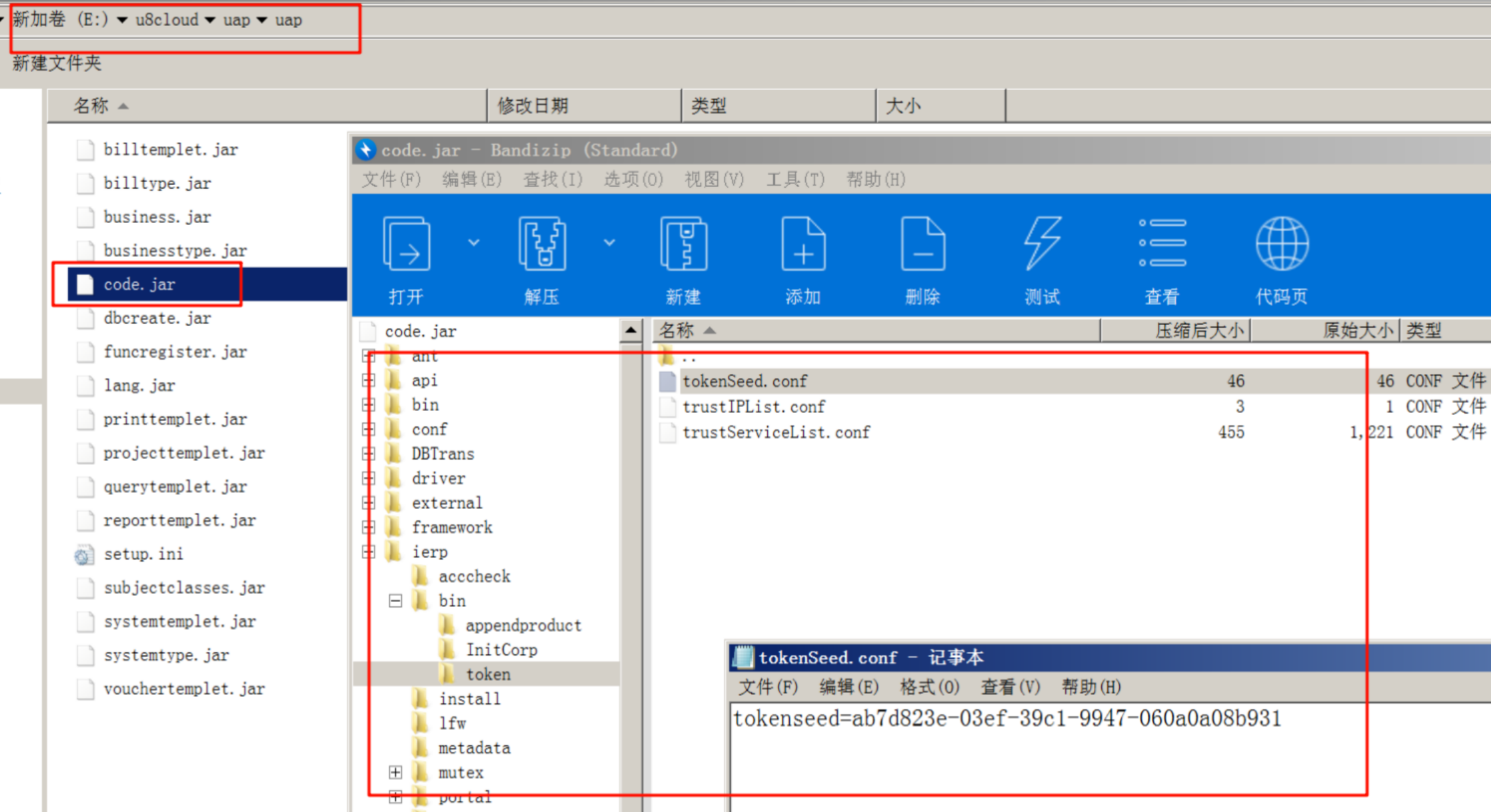Click the Add (添加) file toolbar icon
The width and height of the screenshot is (1491, 812).
point(802,244)
